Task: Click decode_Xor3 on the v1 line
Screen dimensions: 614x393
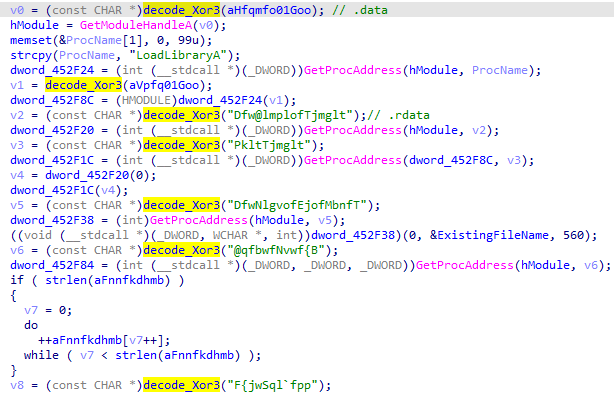Action: tap(83, 85)
